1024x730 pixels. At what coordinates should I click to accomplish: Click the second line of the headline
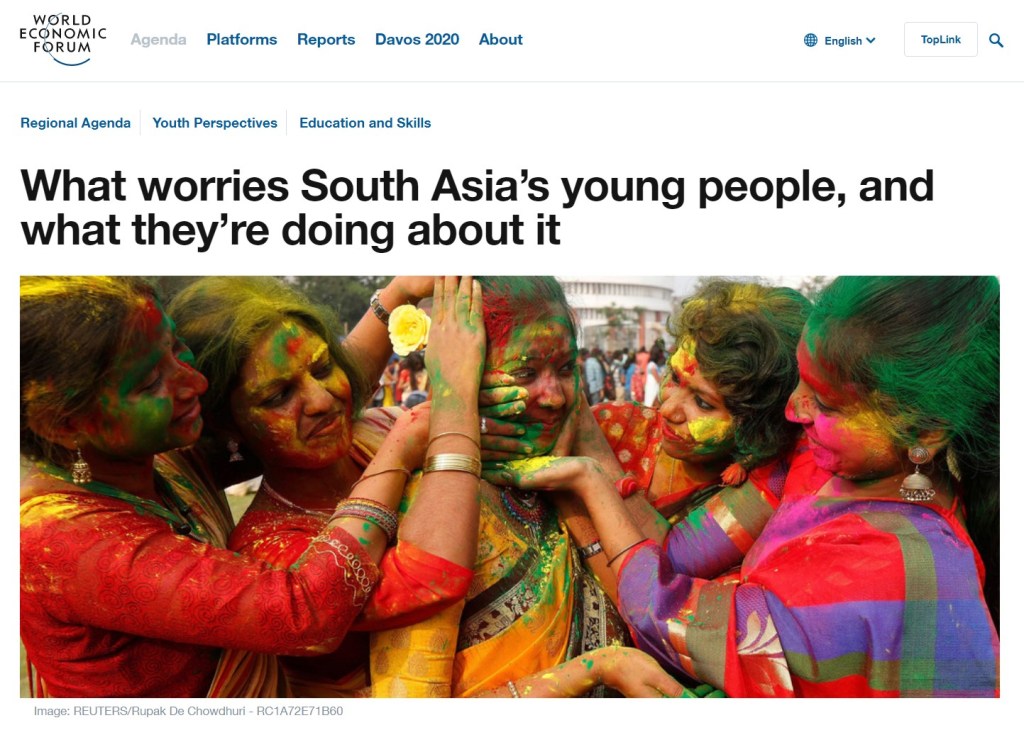click(x=291, y=231)
